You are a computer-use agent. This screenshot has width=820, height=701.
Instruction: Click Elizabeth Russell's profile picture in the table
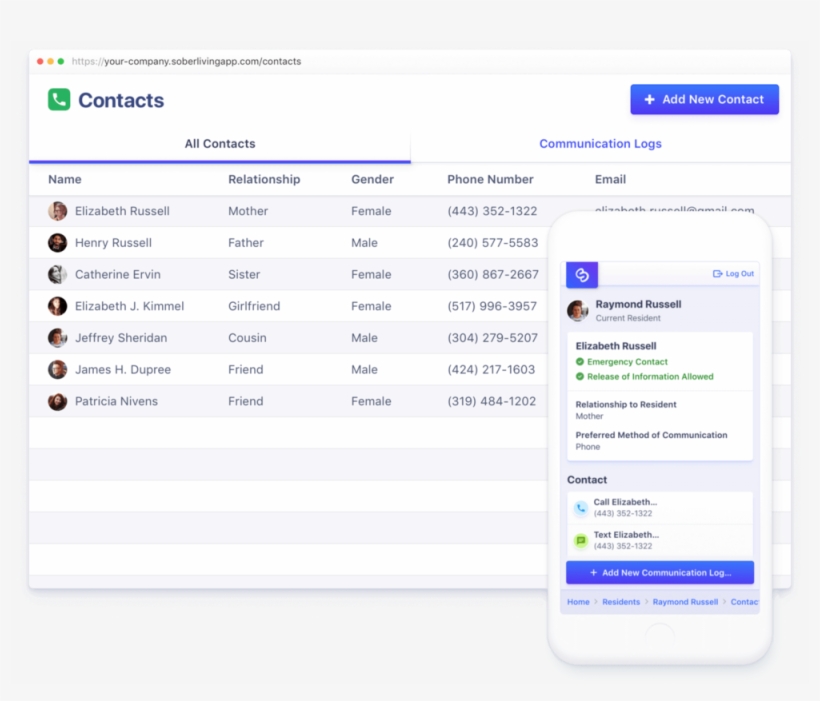[57, 211]
